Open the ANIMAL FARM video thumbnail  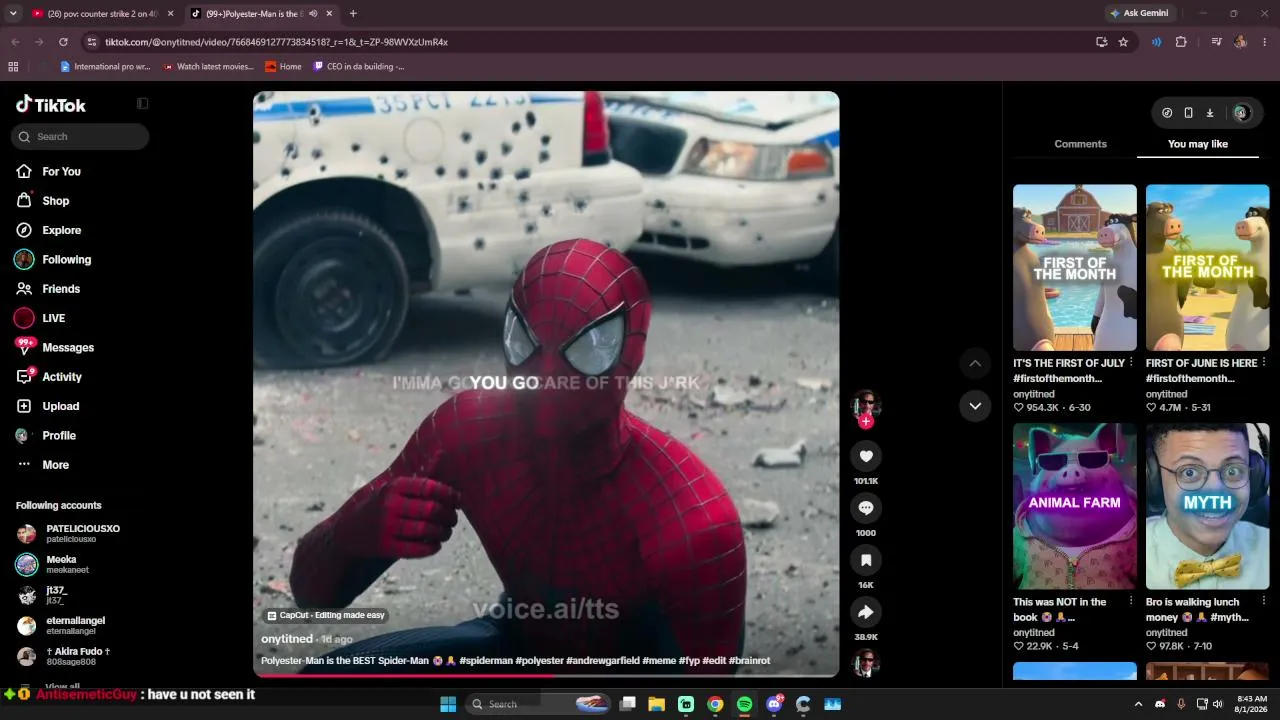[x=1075, y=506]
